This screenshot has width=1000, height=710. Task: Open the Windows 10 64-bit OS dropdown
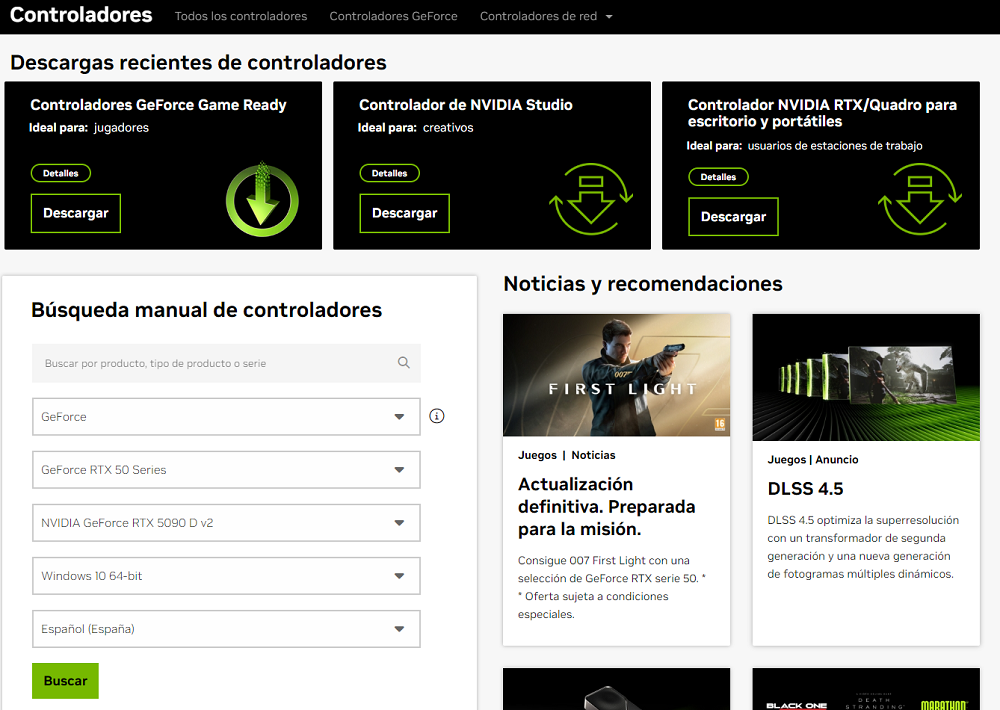[x=226, y=575]
